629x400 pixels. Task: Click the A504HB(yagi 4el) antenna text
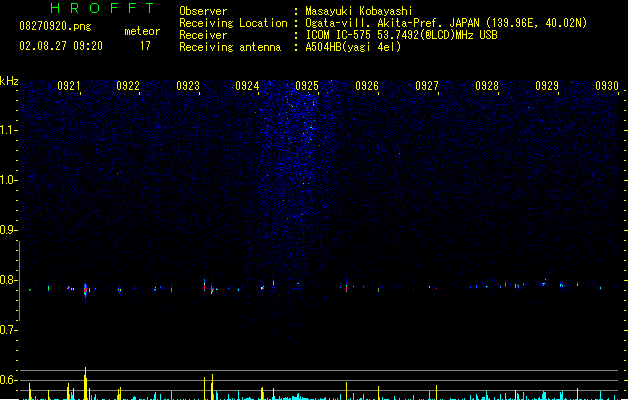pyautogui.click(x=353, y=47)
